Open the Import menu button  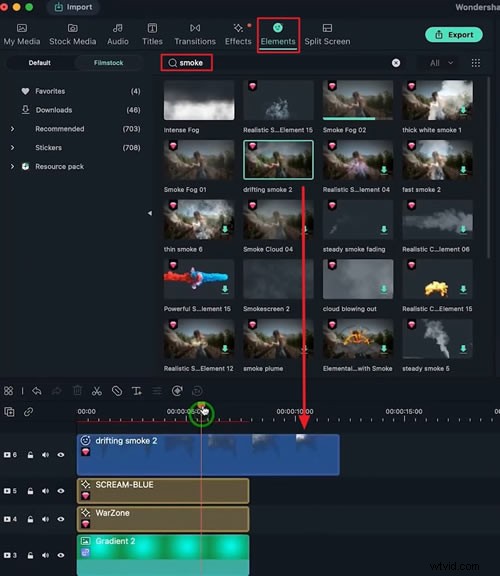73,7
